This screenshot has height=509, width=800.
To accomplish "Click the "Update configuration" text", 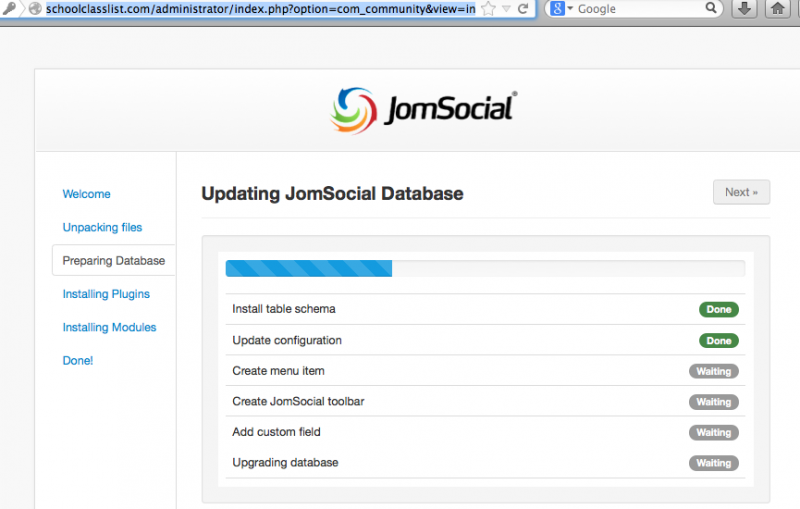I will pyautogui.click(x=287, y=340).
